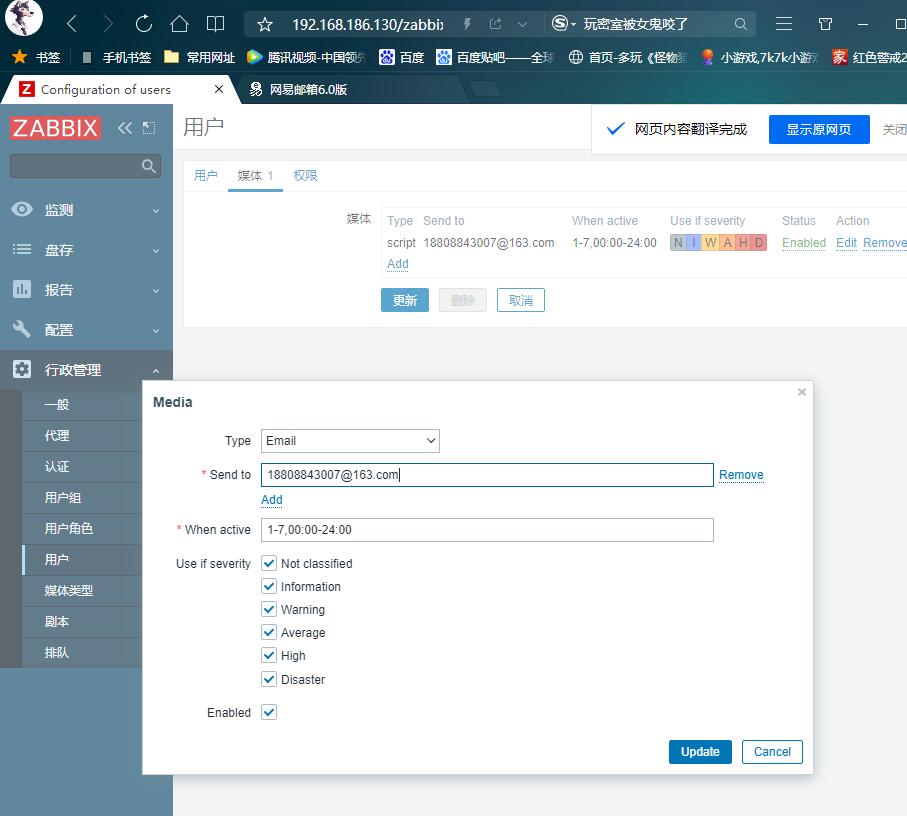907x816 pixels.
Task: Bookmark page with star icon in address bar
Action: tap(265, 24)
